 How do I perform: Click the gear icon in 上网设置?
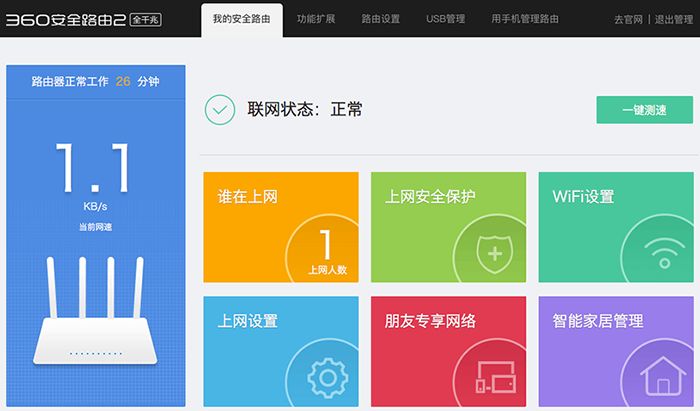328,378
